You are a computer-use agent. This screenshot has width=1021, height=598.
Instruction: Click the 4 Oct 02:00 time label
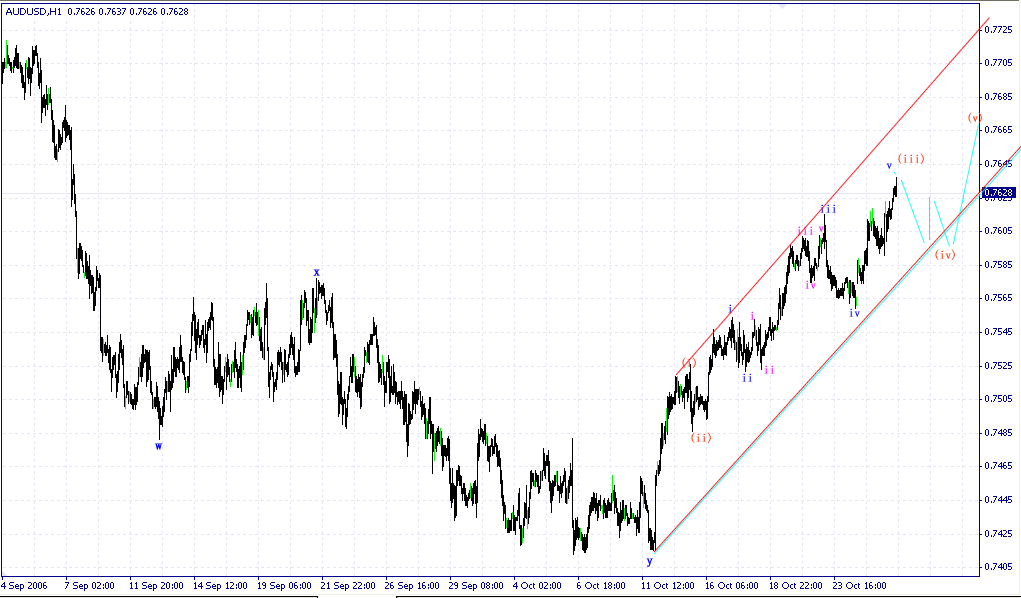tap(538, 586)
